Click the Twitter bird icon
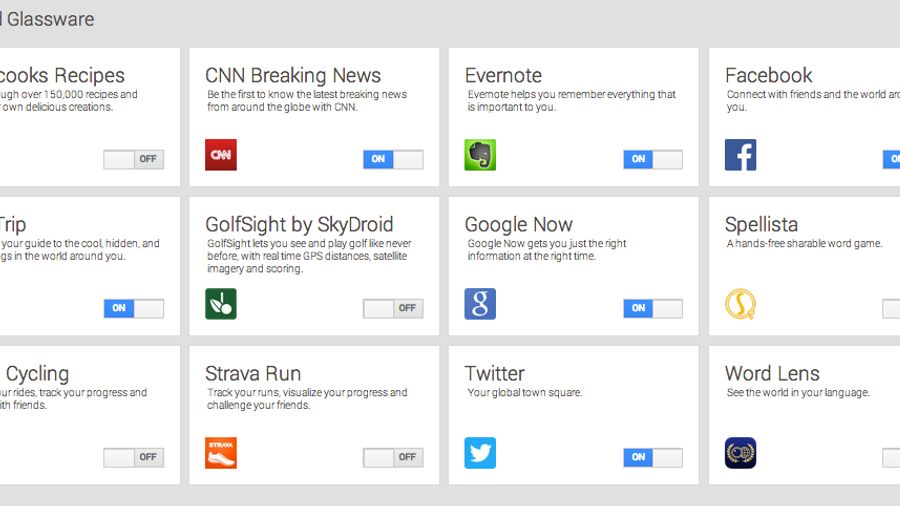The height and width of the screenshot is (506, 900). tap(480, 453)
